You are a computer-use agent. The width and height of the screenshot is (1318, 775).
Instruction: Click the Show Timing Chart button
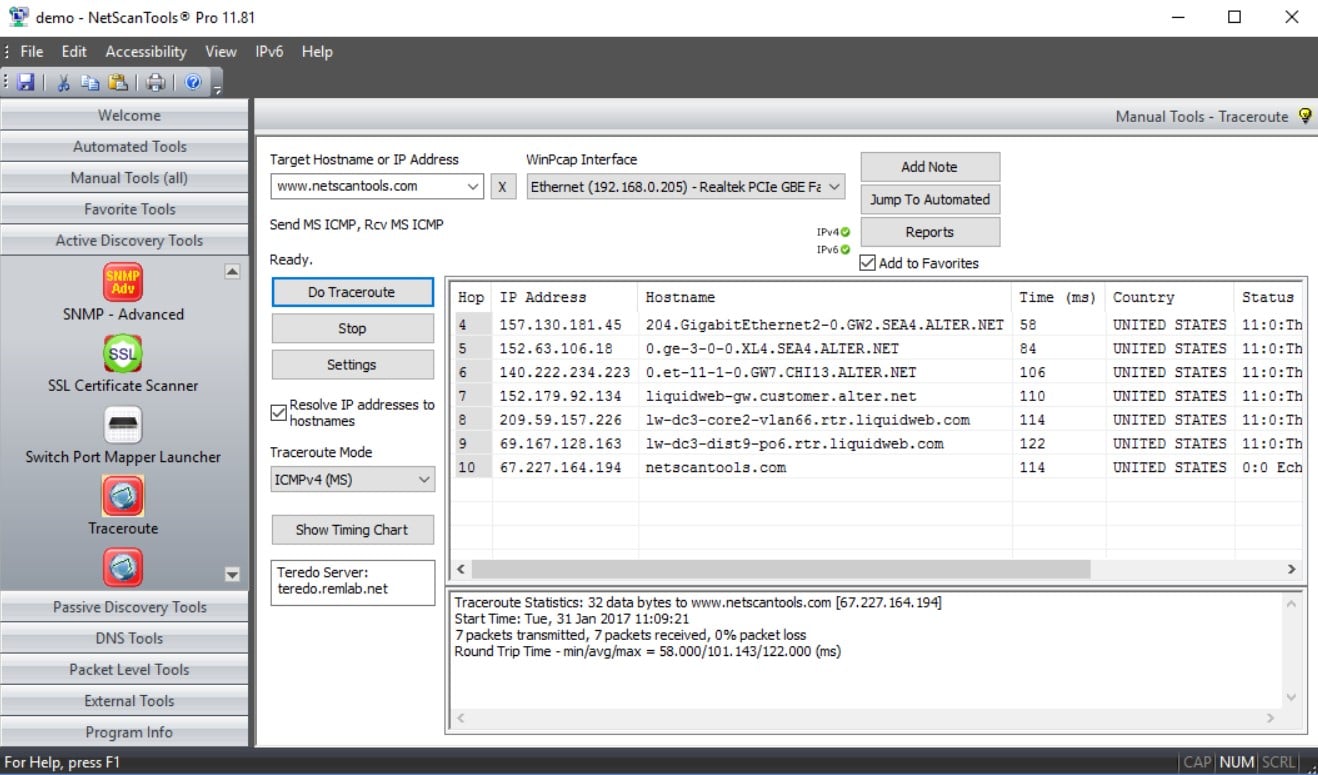352,530
